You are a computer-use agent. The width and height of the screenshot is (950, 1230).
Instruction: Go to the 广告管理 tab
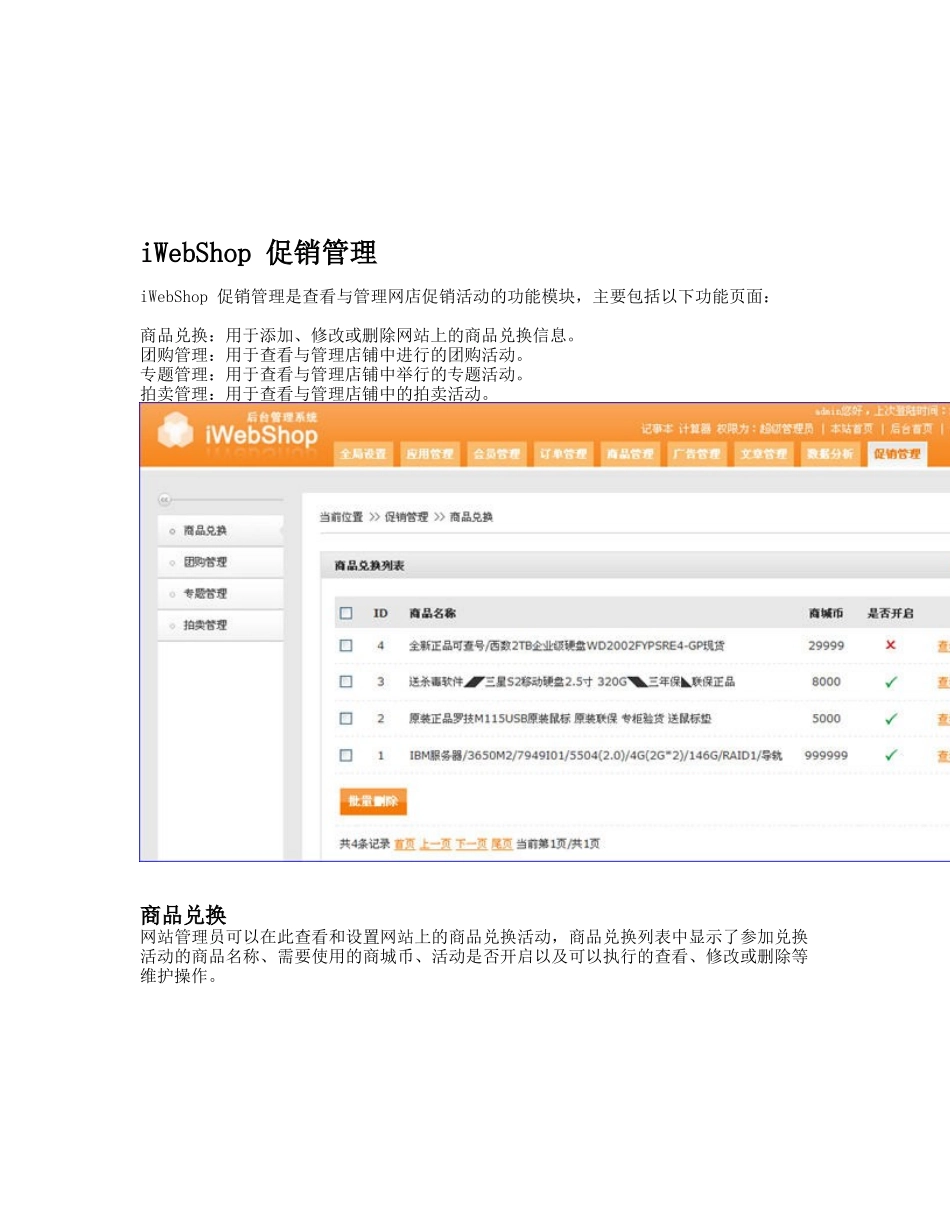coord(696,454)
